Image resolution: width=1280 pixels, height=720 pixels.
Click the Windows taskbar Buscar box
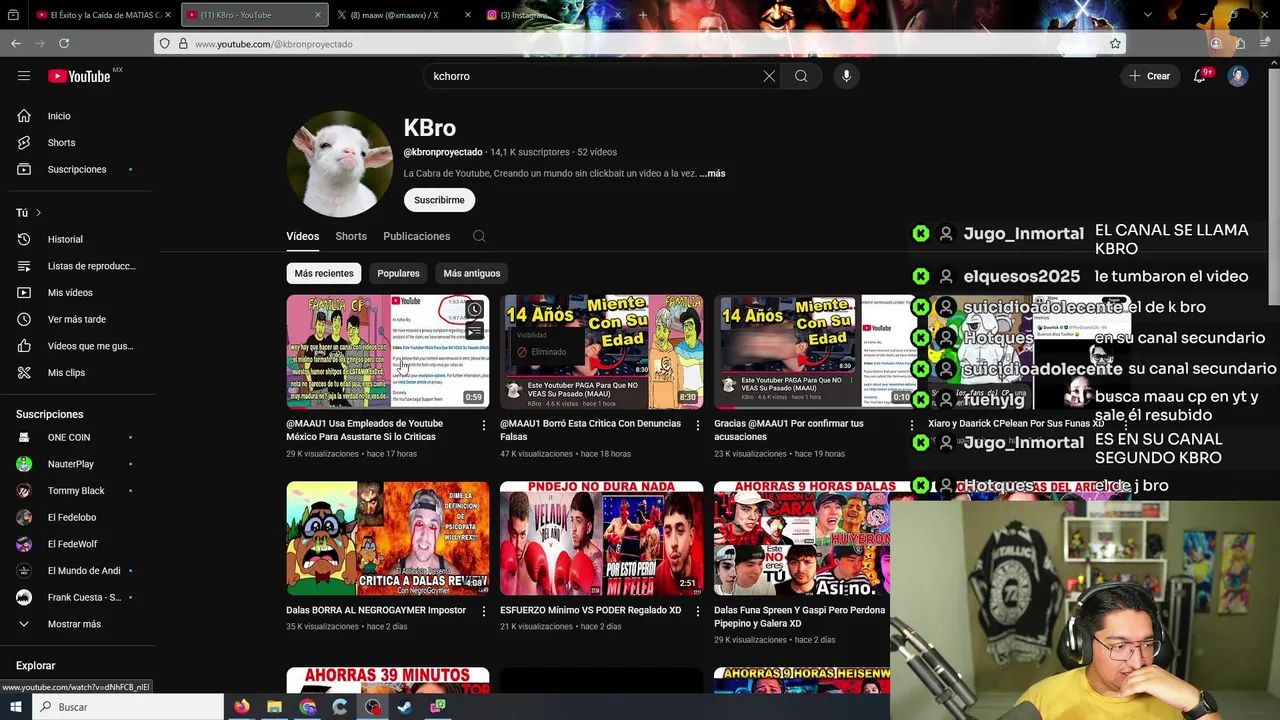(x=128, y=707)
